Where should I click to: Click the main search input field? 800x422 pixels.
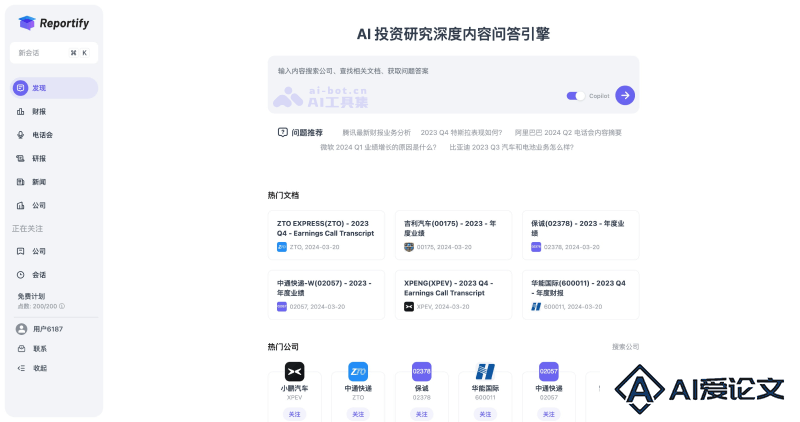click(453, 85)
